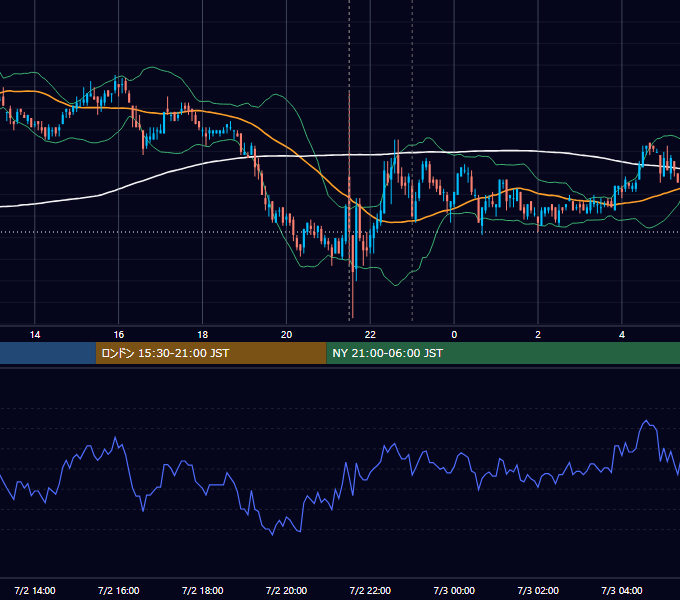Click the 16 hour label on time axis

pyautogui.click(x=118, y=335)
